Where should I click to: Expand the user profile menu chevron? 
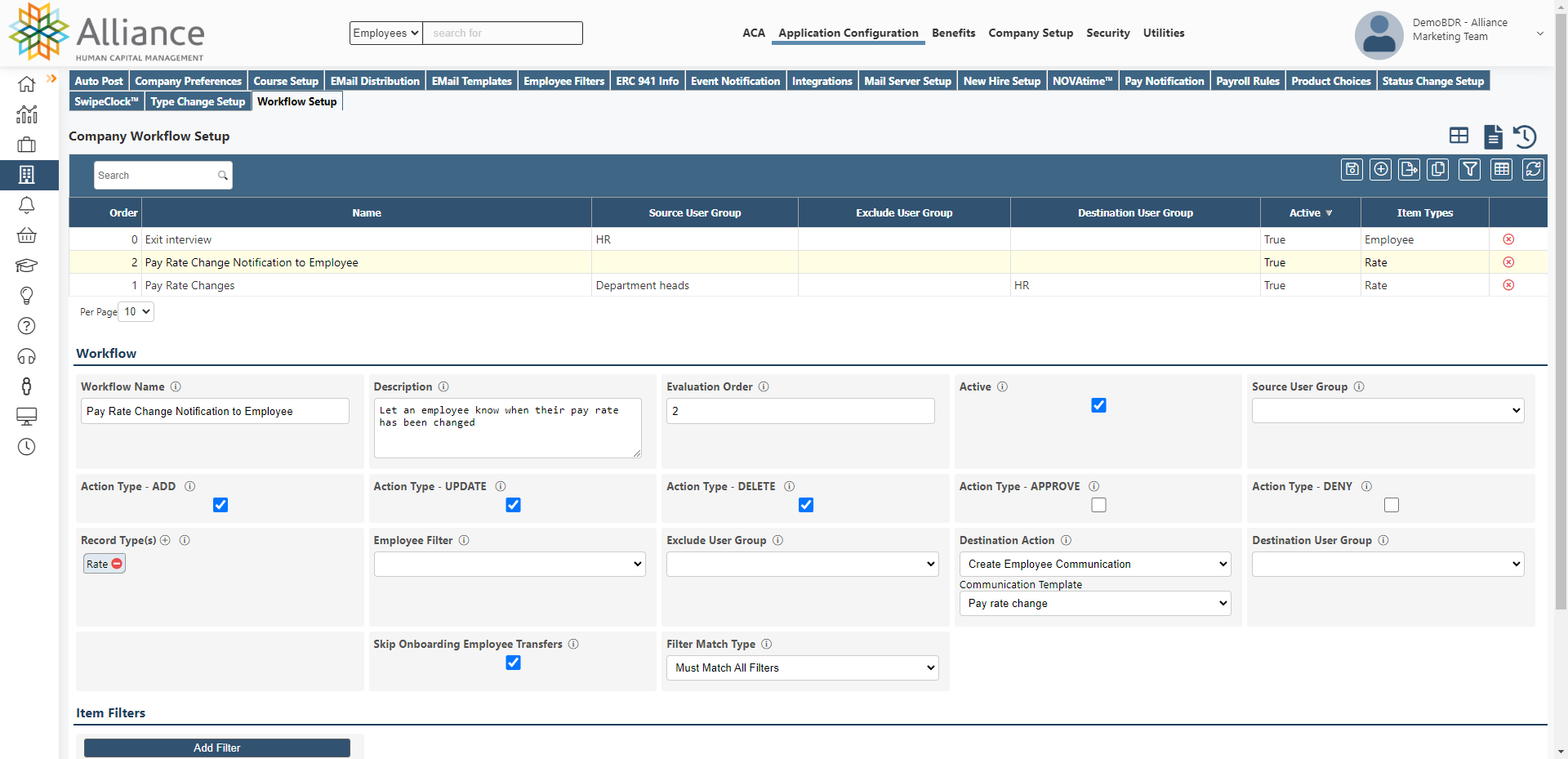tap(1540, 34)
